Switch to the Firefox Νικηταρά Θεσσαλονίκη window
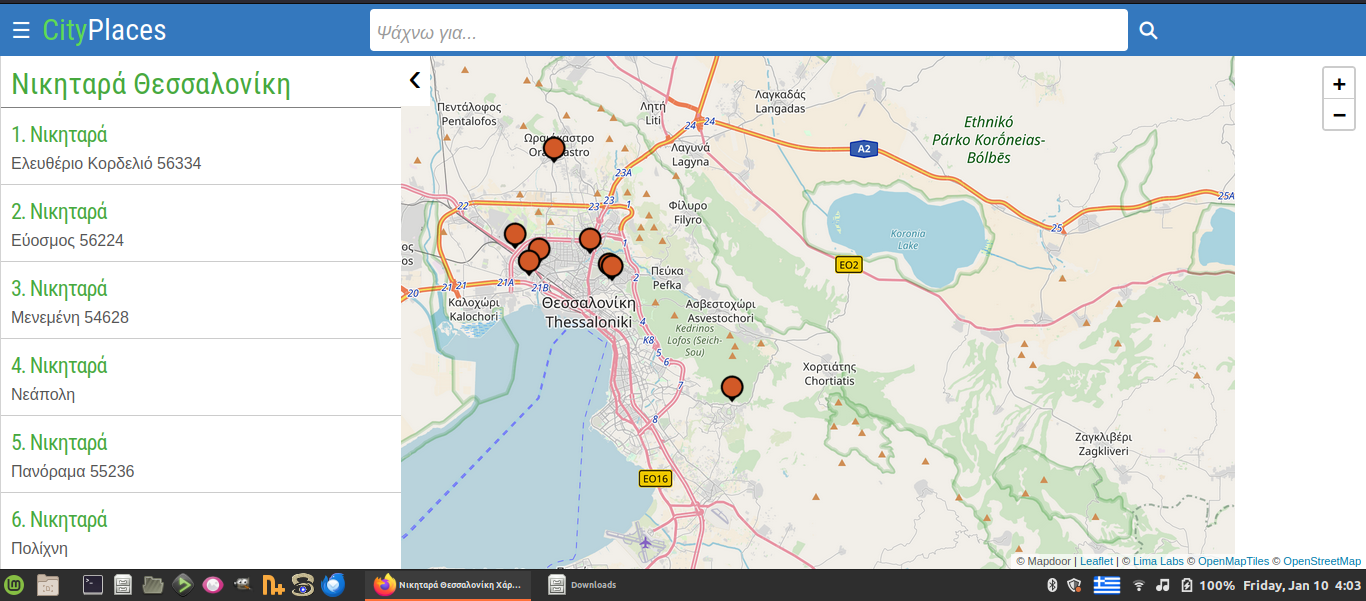1366x601 pixels. pos(449,585)
